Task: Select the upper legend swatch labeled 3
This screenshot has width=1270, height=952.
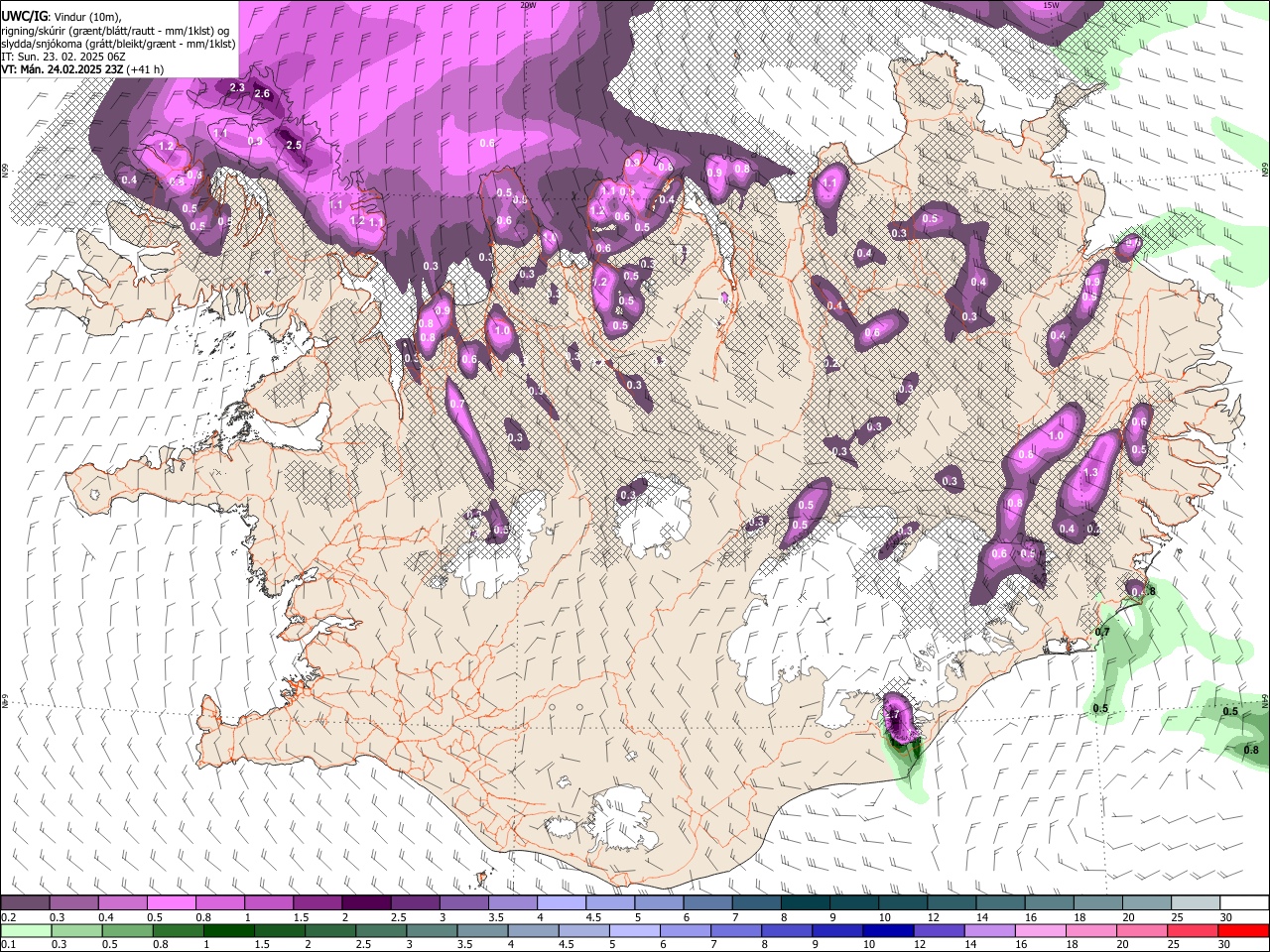Action: [464, 903]
